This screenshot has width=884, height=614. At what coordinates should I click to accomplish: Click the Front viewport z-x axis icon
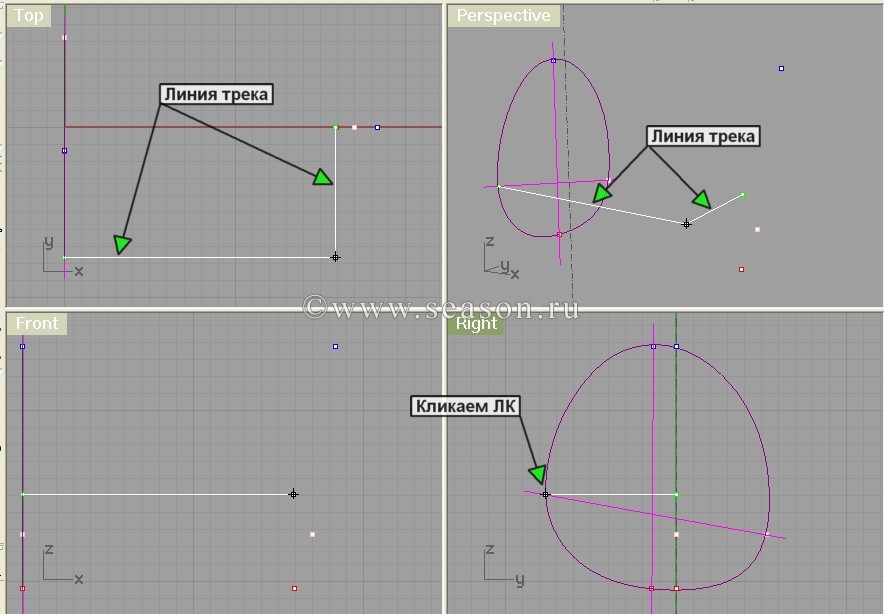tap(63, 564)
